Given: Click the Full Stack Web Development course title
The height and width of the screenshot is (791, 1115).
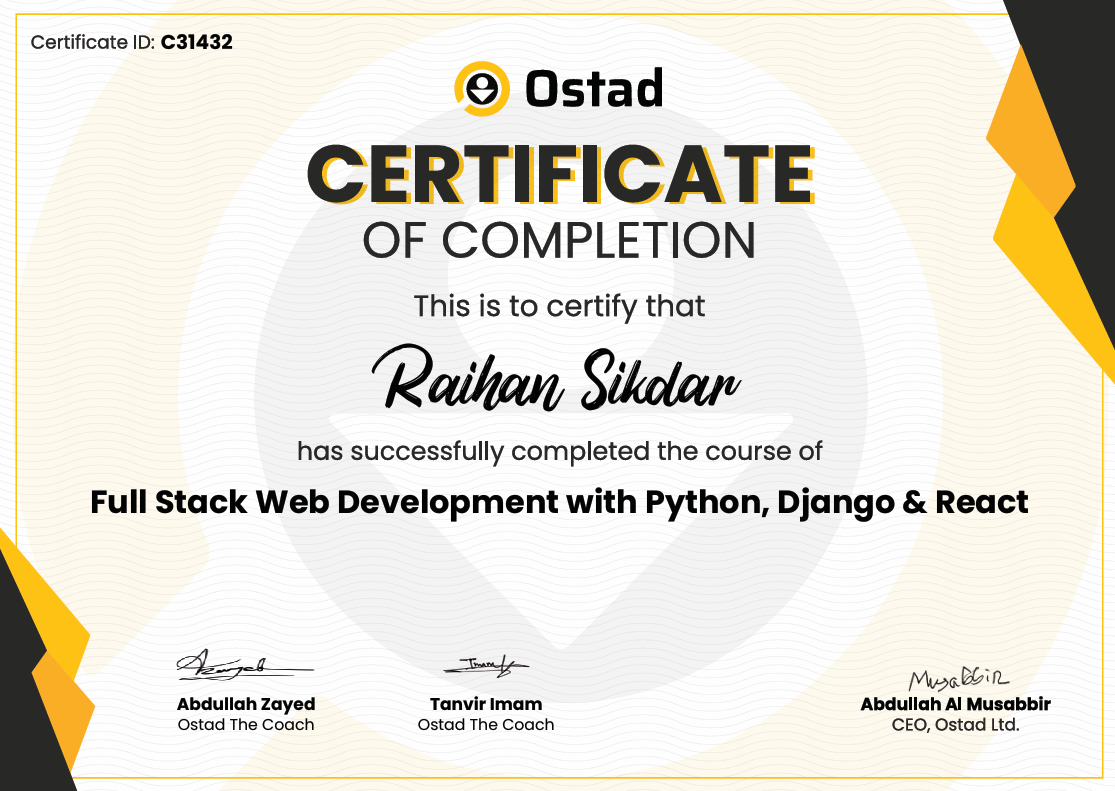Looking at the screenshot, I should click(559, 502).
